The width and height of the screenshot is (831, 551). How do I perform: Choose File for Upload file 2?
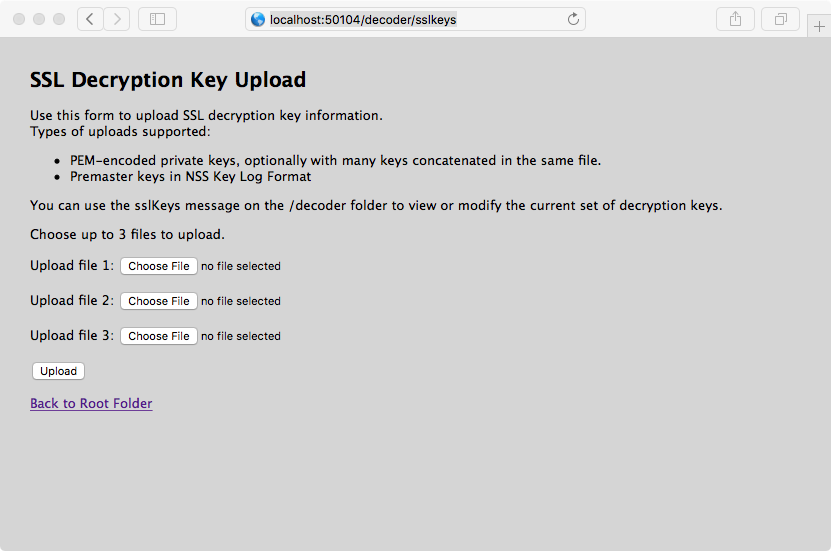tap(158, 301)
